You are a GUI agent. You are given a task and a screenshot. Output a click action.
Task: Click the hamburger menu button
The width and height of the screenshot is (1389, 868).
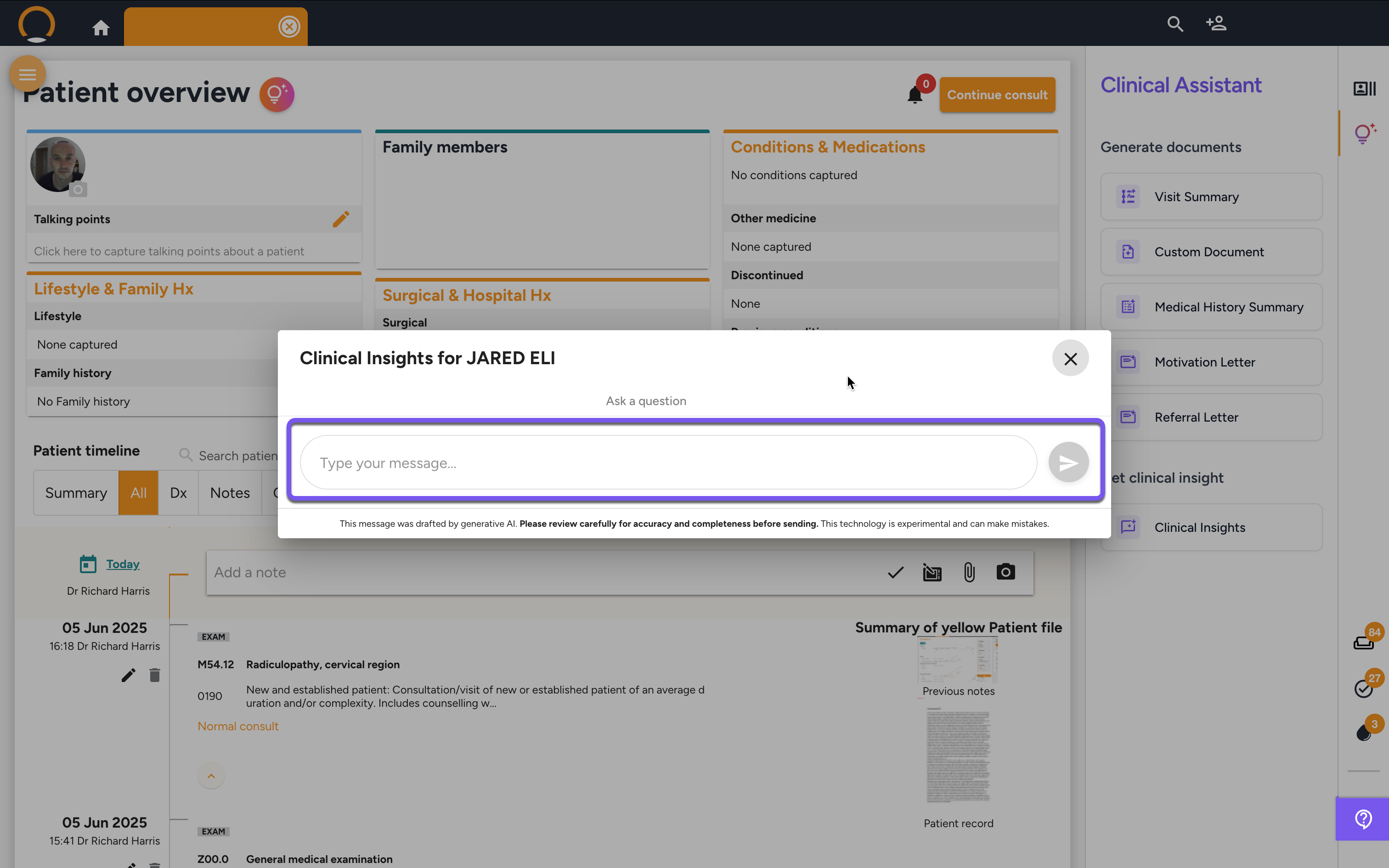(x=28, y=74)
